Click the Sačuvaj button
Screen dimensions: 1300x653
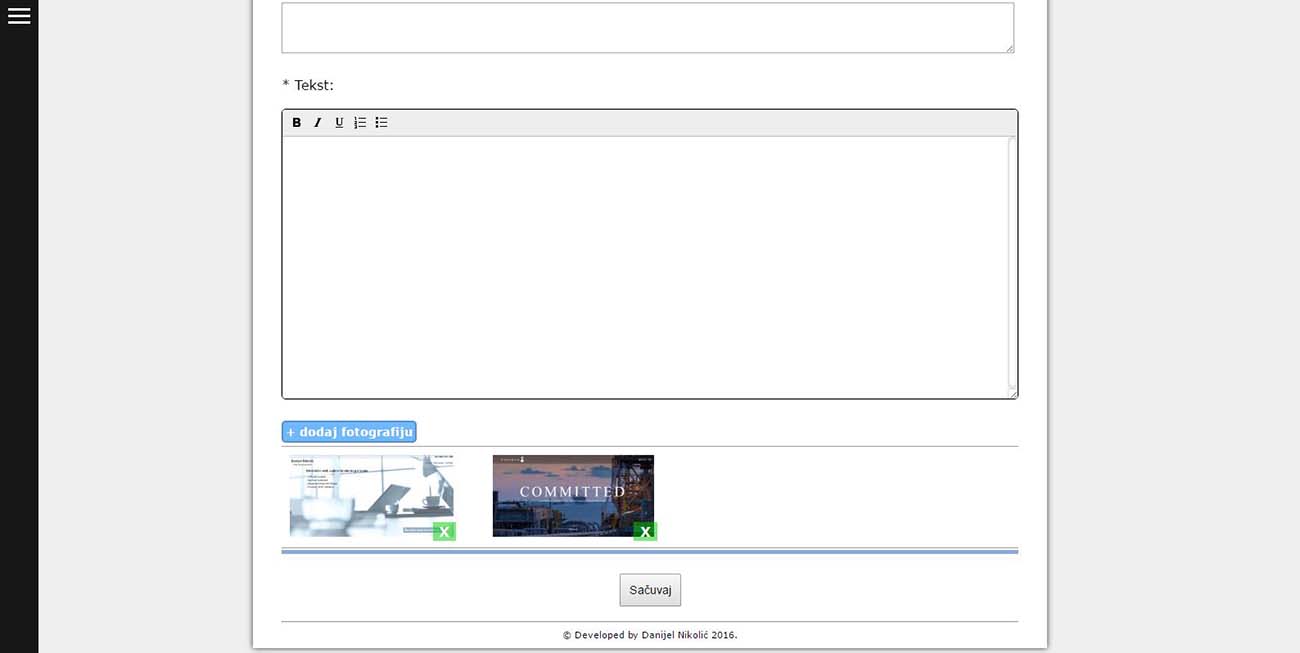650,590
